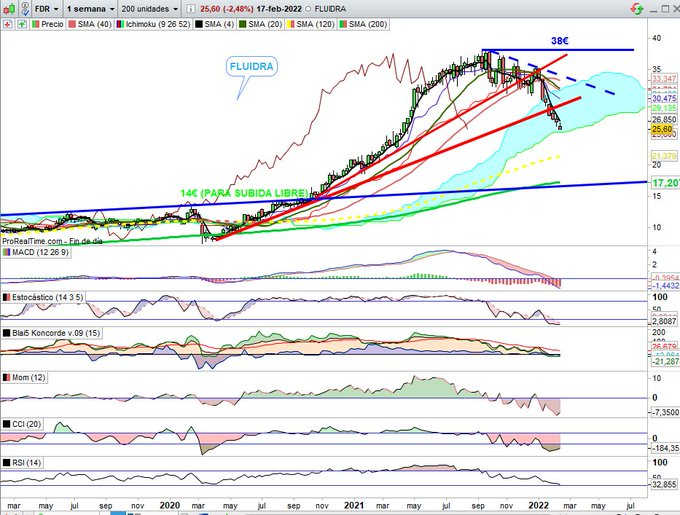
Task: Open the candlestick chart style icon
Action: tap(10, 9)
